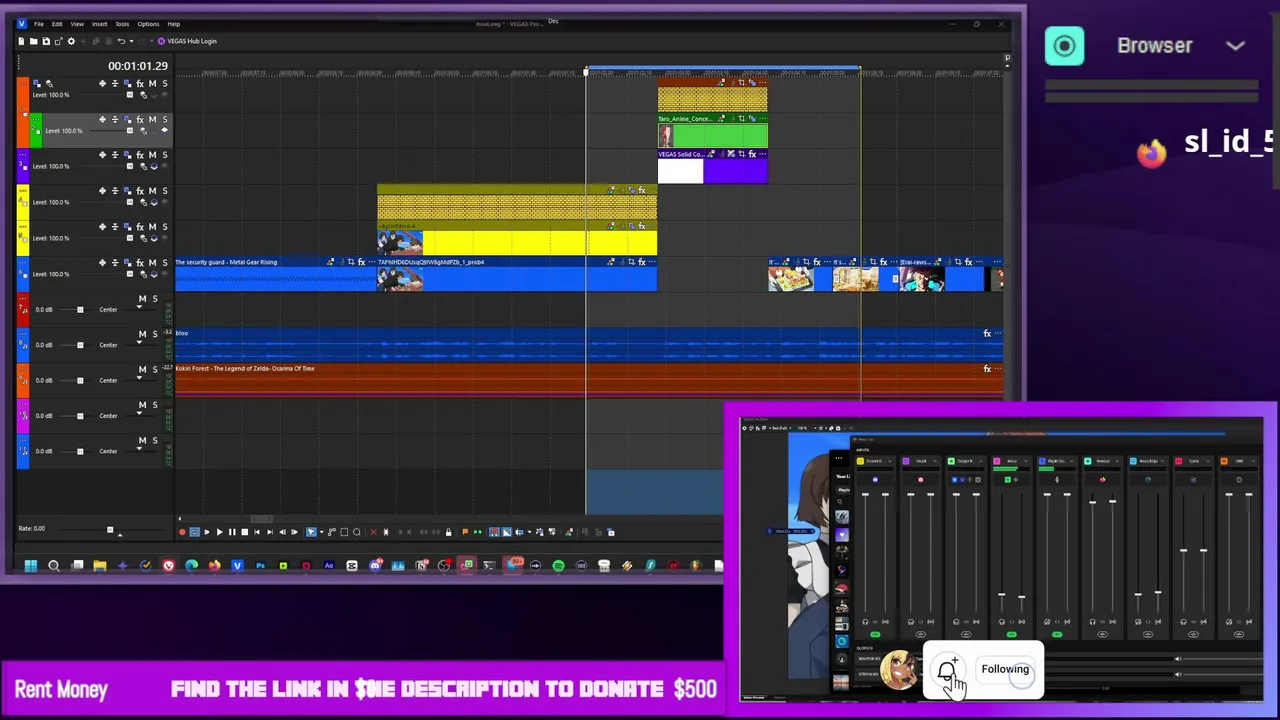Click the 00:01:01.29 timecode display
The height and width of the screenshot is (720, 1280).
coord(138,66)
